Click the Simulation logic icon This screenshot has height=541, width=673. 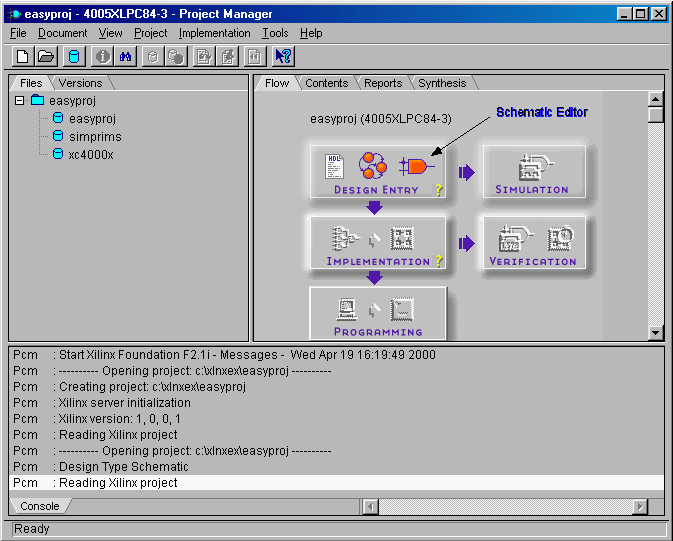tap(531, 168)
